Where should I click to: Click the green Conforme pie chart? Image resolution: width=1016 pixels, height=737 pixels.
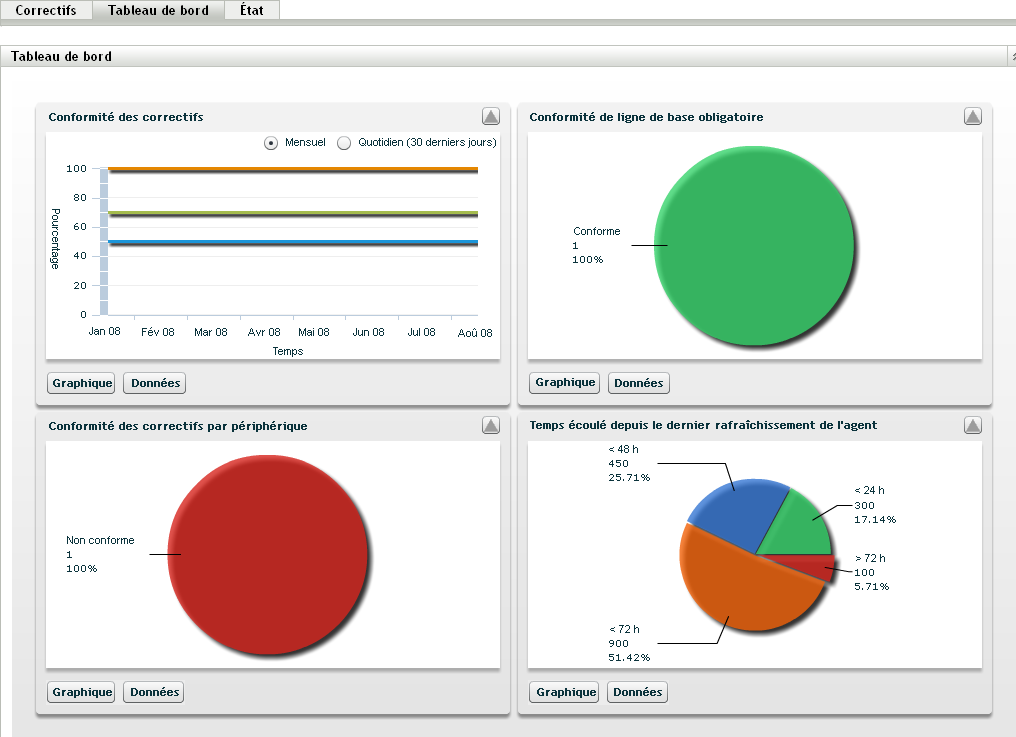coord(754,246)
